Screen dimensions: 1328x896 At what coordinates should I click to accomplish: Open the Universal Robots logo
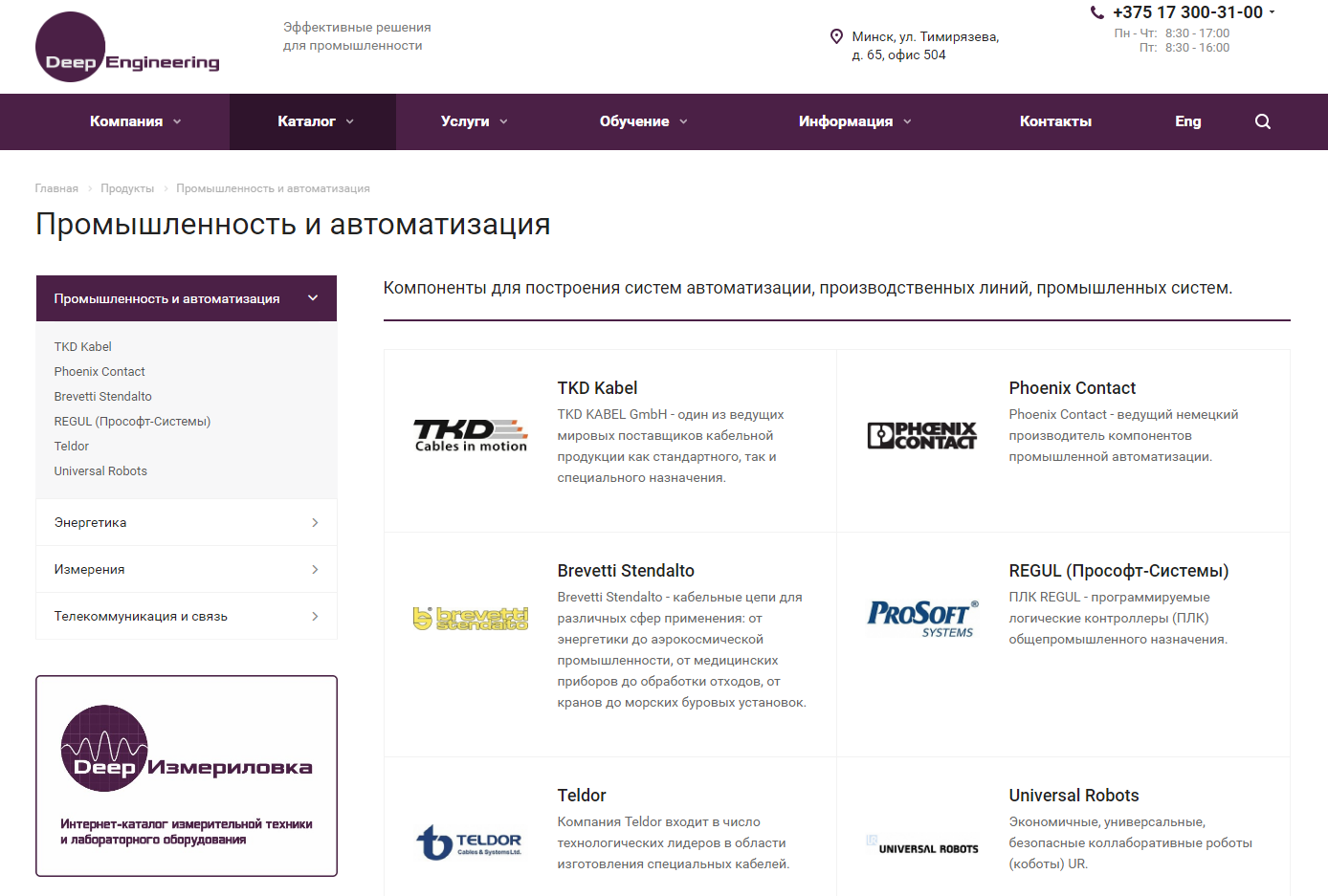(922, 844)
